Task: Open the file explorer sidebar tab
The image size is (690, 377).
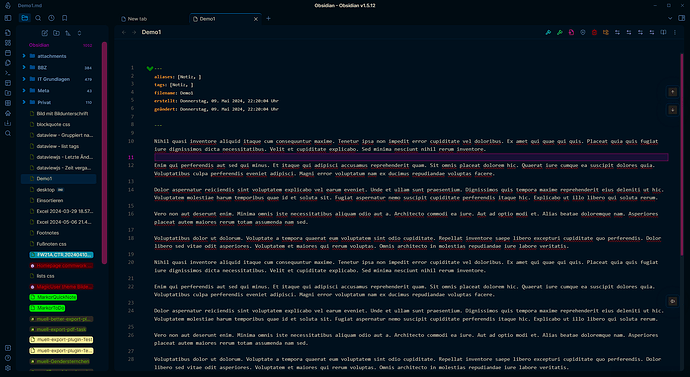Action: point(25,18)
